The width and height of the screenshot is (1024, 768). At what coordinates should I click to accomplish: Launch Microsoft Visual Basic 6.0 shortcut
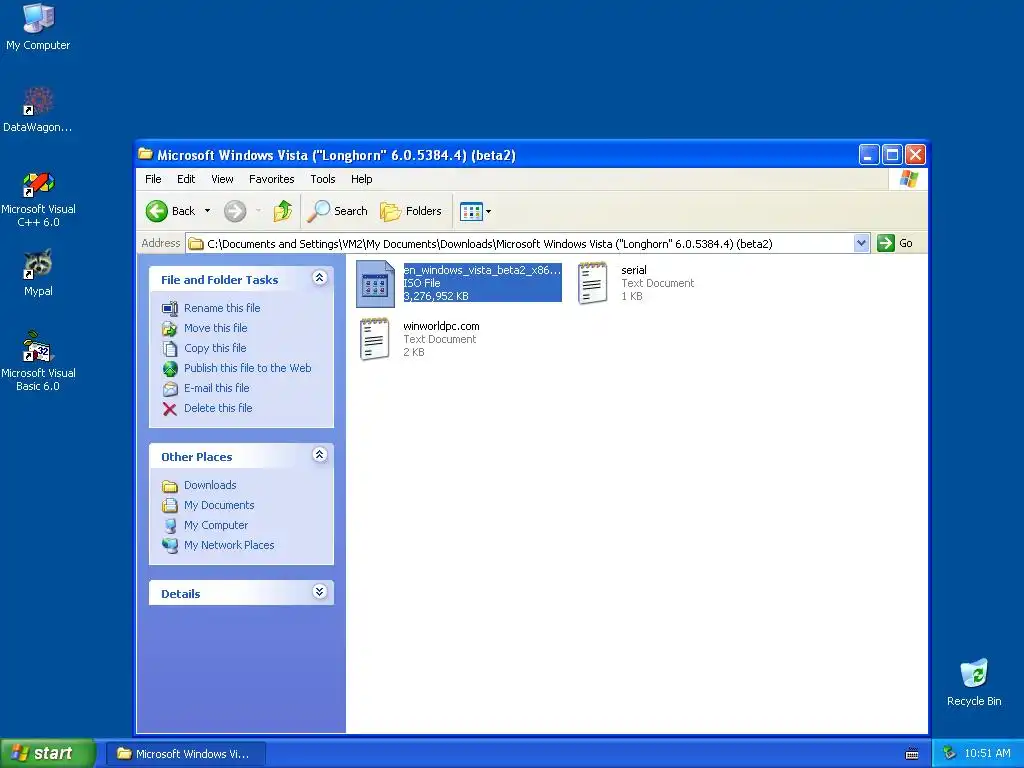(38, 361)
